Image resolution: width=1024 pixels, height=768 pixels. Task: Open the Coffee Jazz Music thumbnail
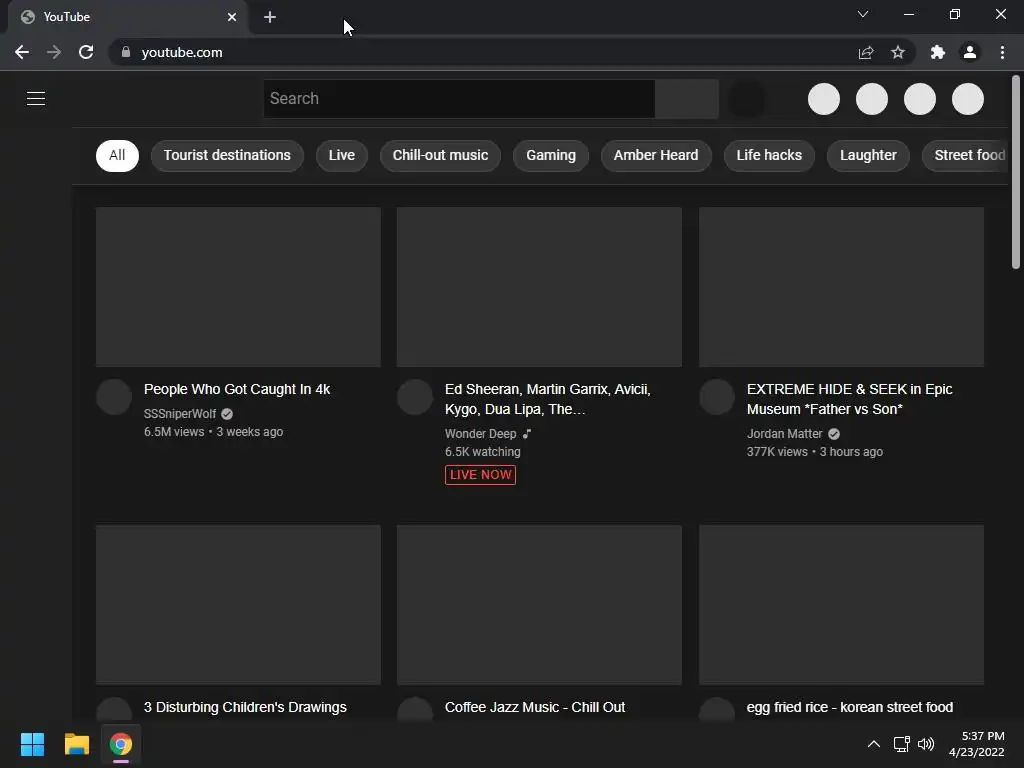pyautogui.click(x=539, y=605)
